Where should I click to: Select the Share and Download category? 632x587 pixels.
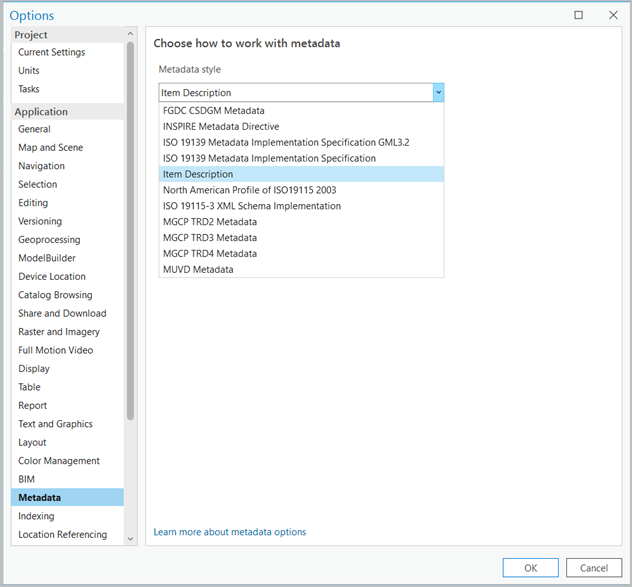pyautogui.click(x=62, y=314)
